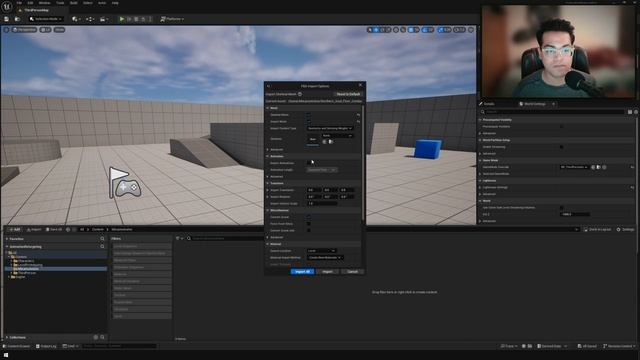Click Cancel in FBX Import Options
This screenshot has width=640, height=360.
(x=352, y=271)
